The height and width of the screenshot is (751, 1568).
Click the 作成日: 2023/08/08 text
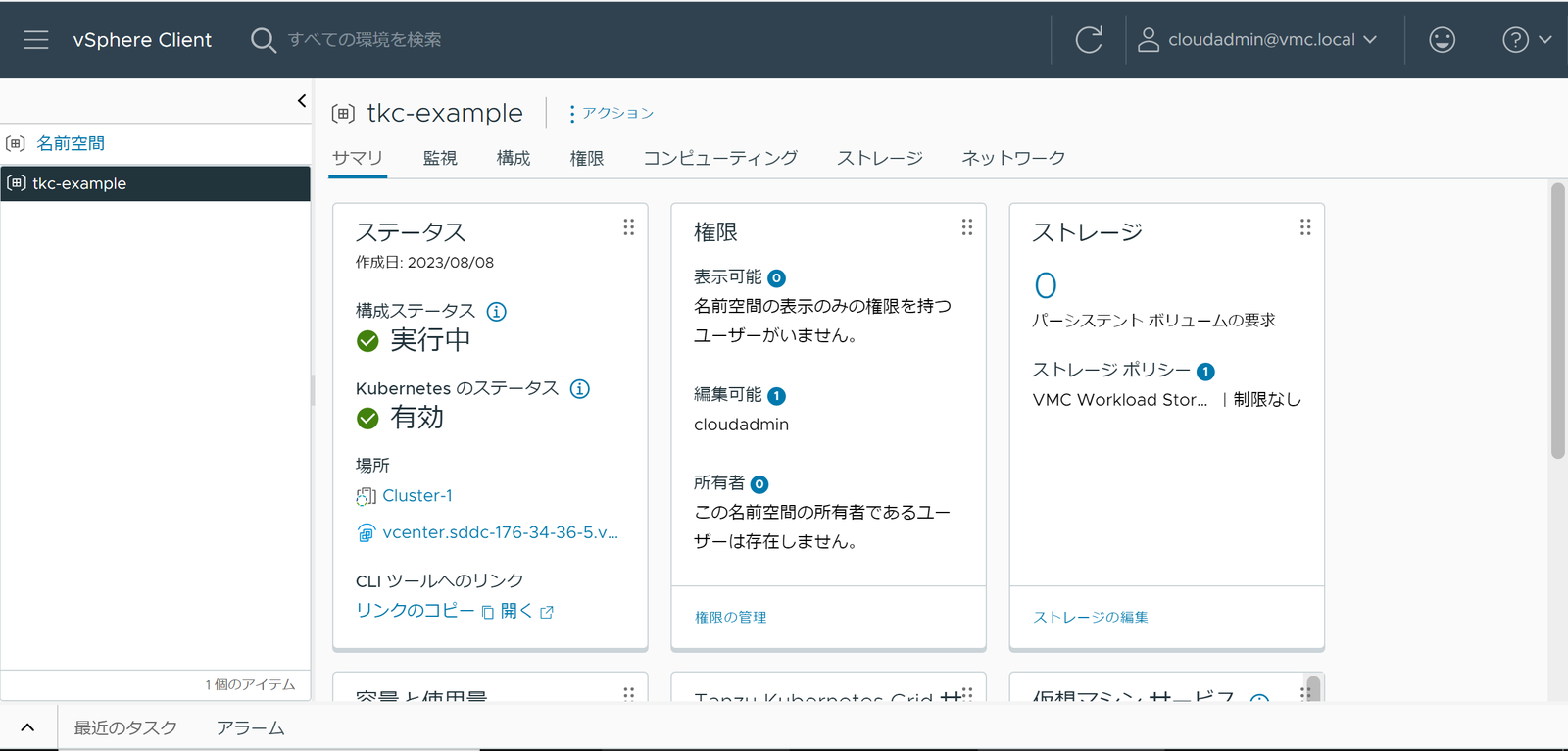424,263
